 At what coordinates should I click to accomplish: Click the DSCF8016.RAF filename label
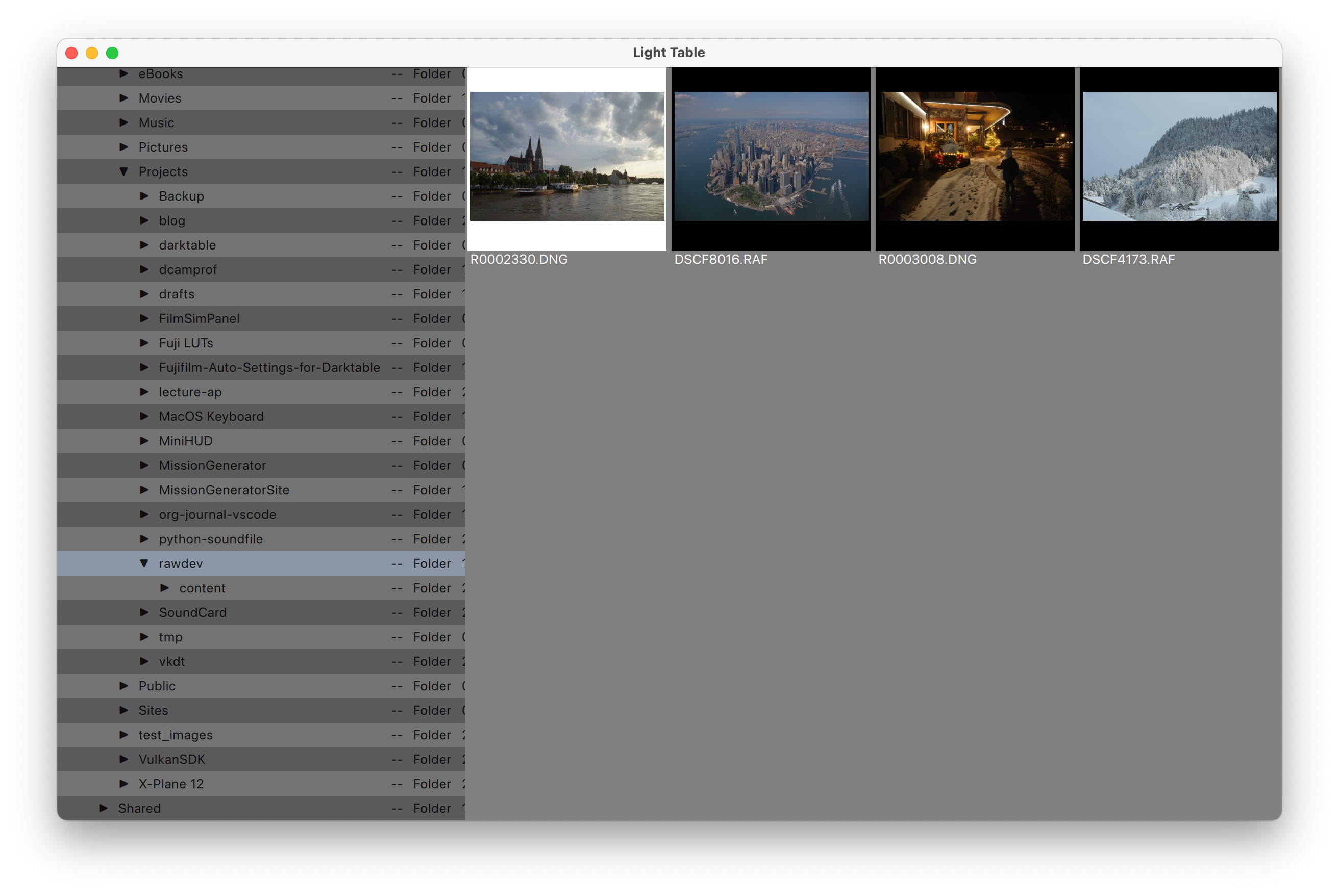tap(721, 259)
